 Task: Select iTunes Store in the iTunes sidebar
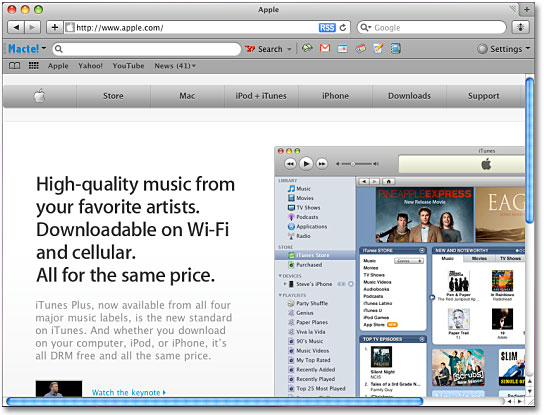[x=315, y=255]
